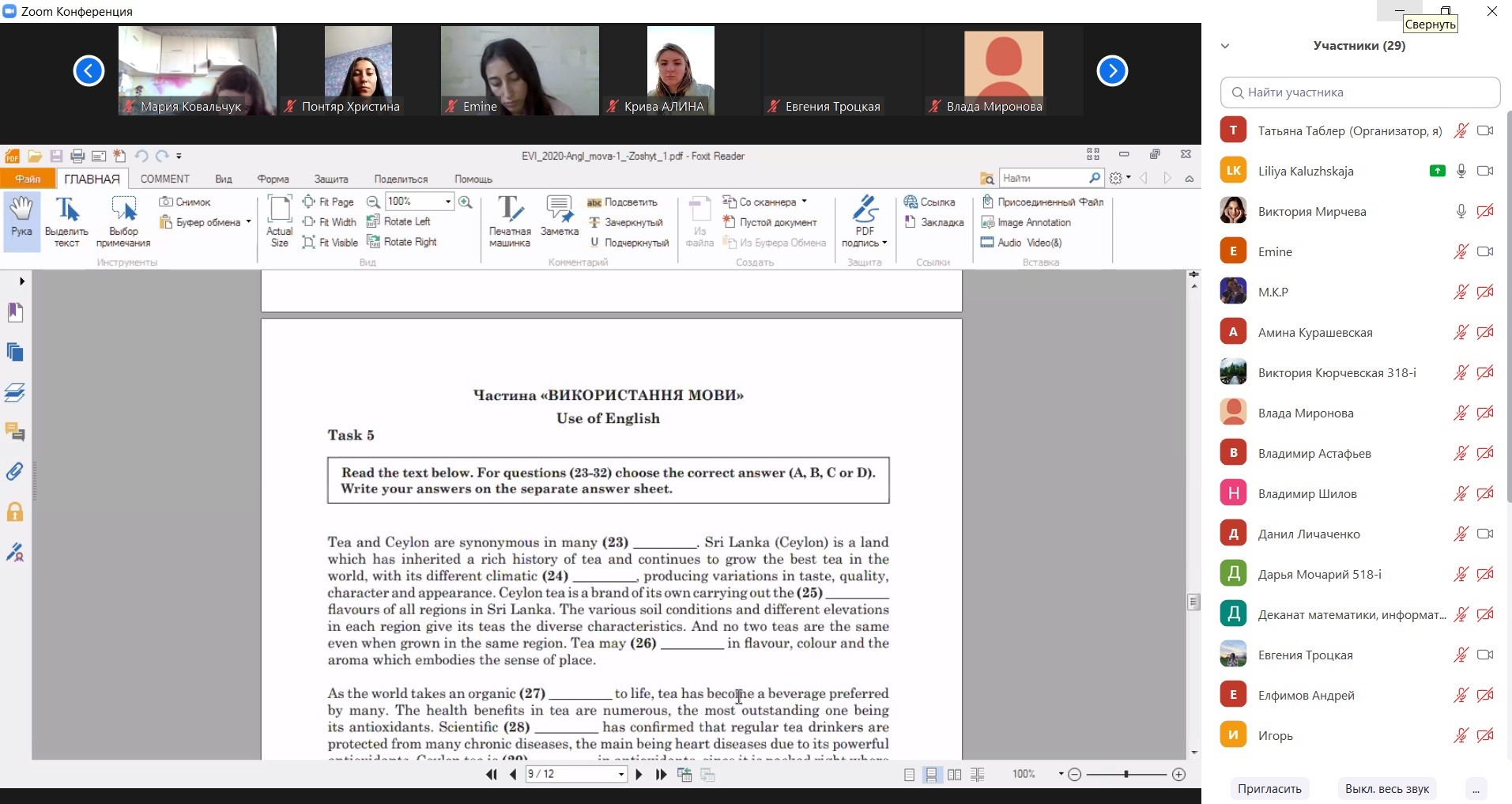Toggle the video icon for Emine
This screenshot has height=804, width=1512.
[1485, 251]
